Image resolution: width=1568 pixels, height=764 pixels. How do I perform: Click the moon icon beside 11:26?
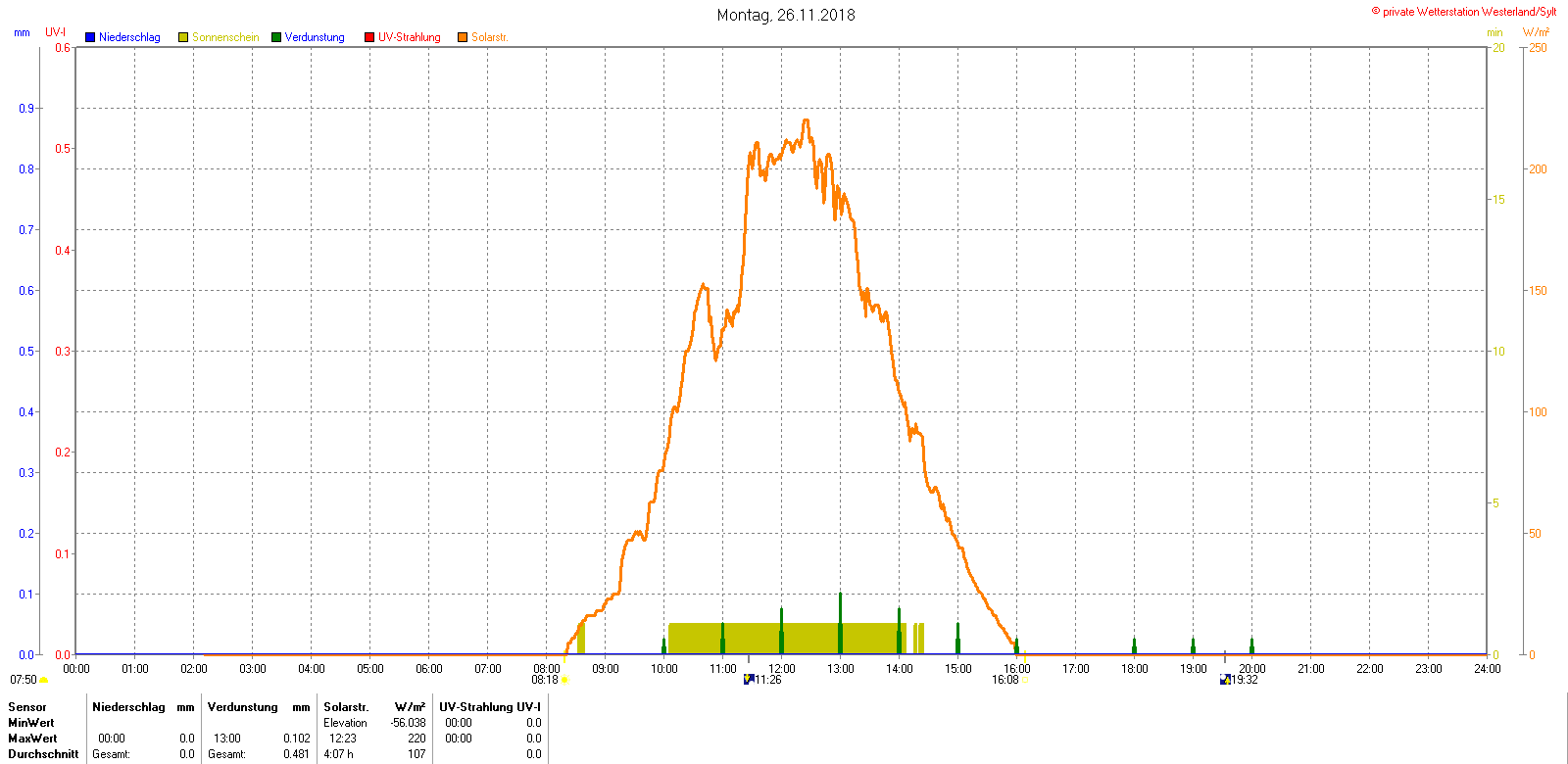coord(749,679)
